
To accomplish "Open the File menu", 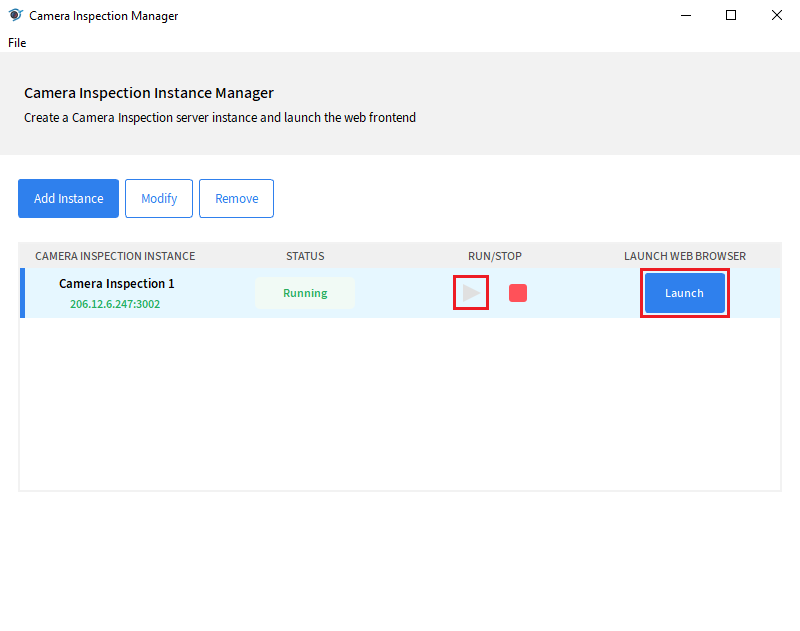I will click(x=17, y=43).
